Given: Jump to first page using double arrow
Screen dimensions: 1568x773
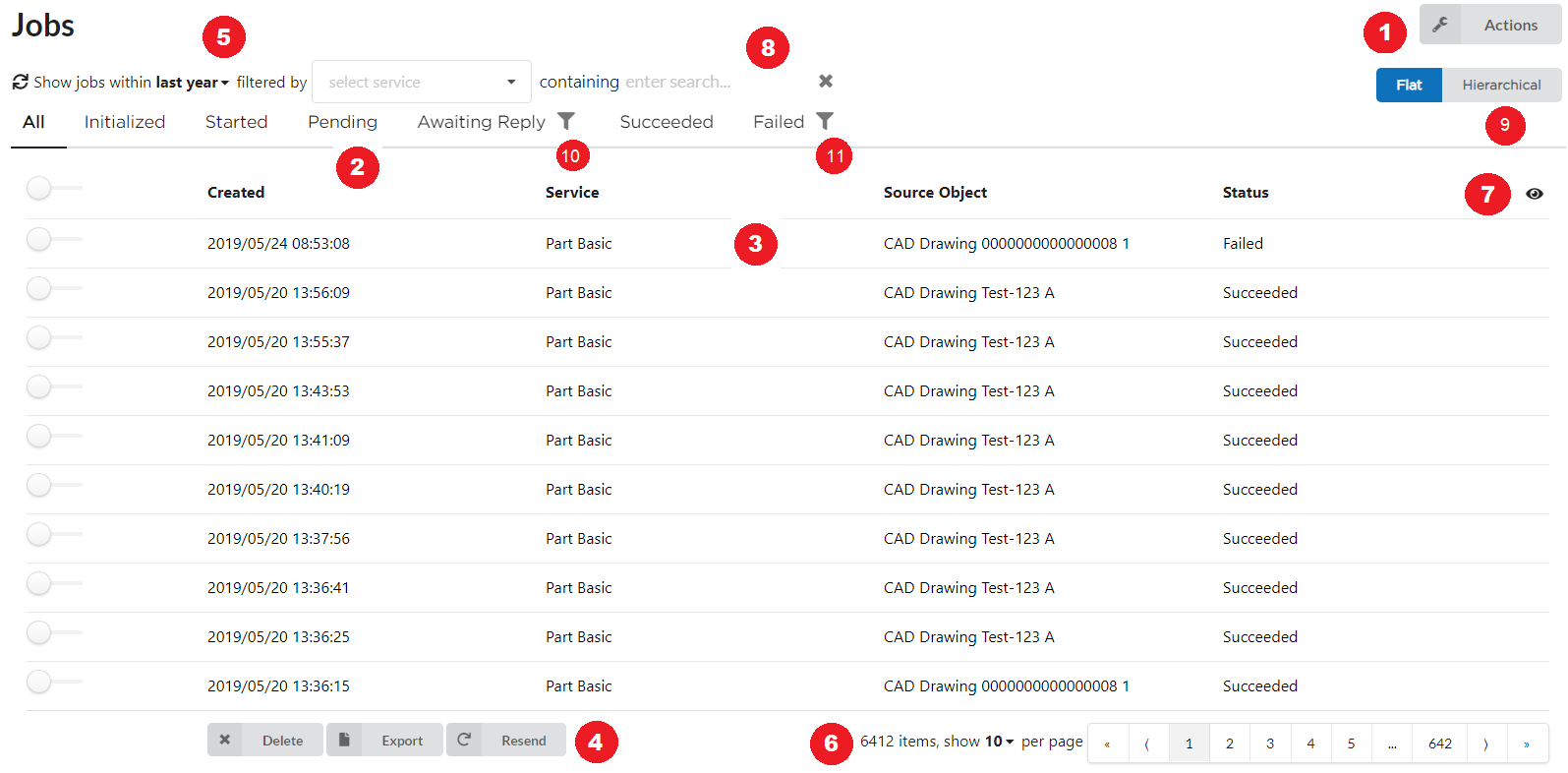Looking at the screenshot, I should [1108, 743].
